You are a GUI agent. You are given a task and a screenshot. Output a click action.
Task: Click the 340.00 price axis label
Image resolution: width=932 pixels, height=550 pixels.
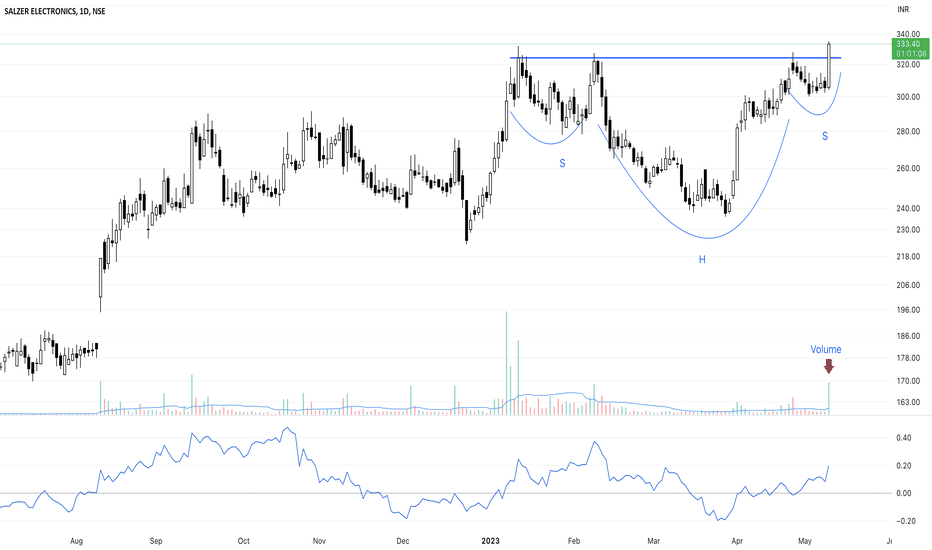[x=908, y=34]
